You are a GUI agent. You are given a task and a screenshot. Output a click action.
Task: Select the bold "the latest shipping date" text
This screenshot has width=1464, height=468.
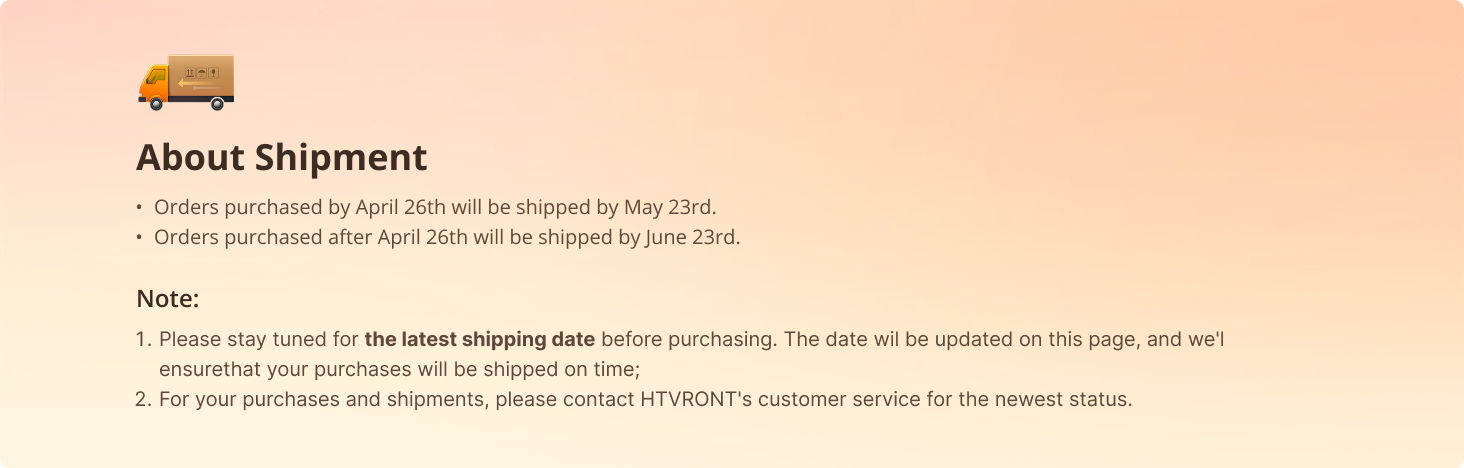tap(480, 339)
